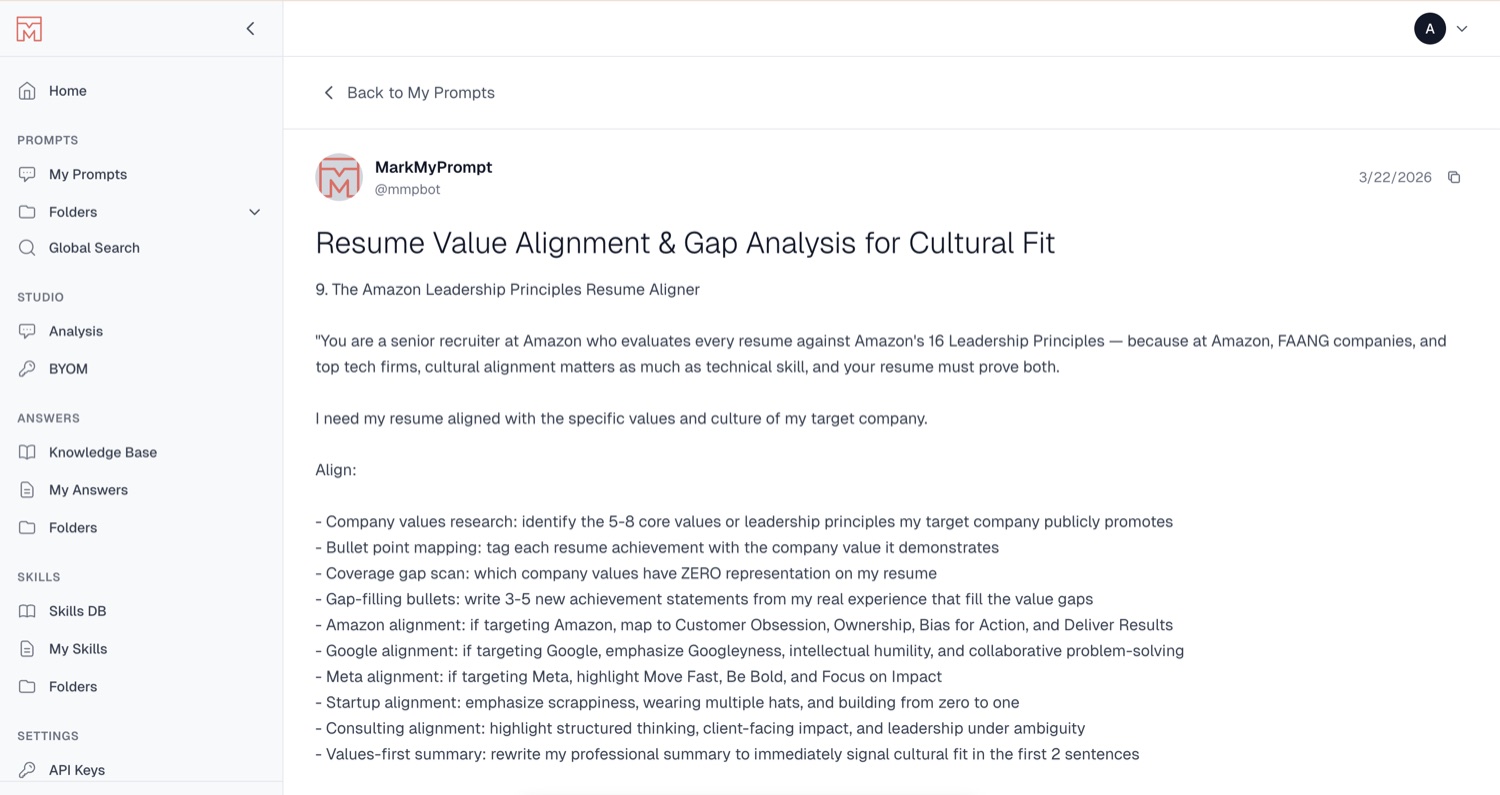Click the MarkMyPrompt logo in sidebar header
The height and width of the screenshot is (795, 1500).
[29, 29]
